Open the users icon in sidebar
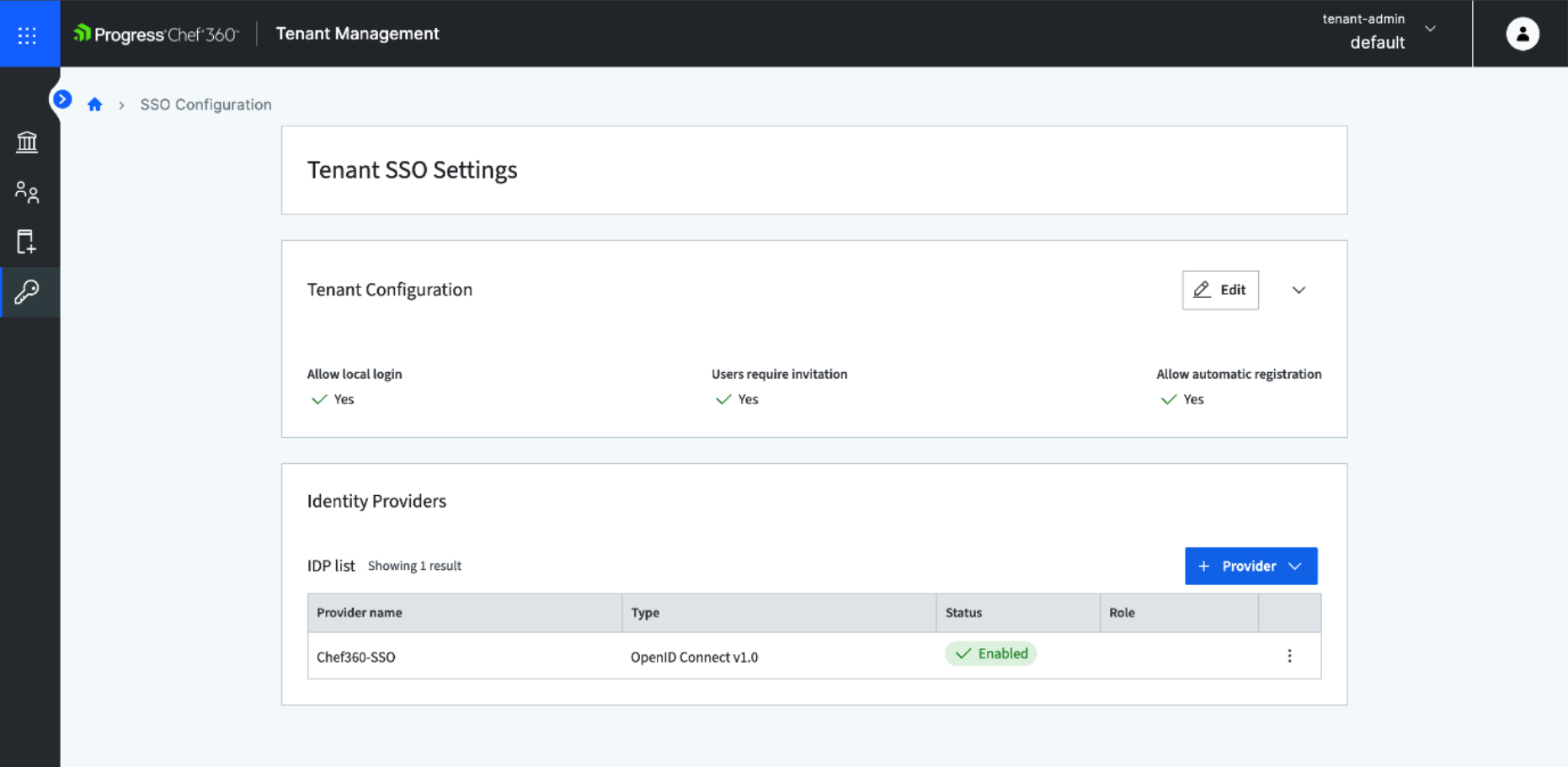The width and height of the screenshot is (1568, 767). (27, 193)
